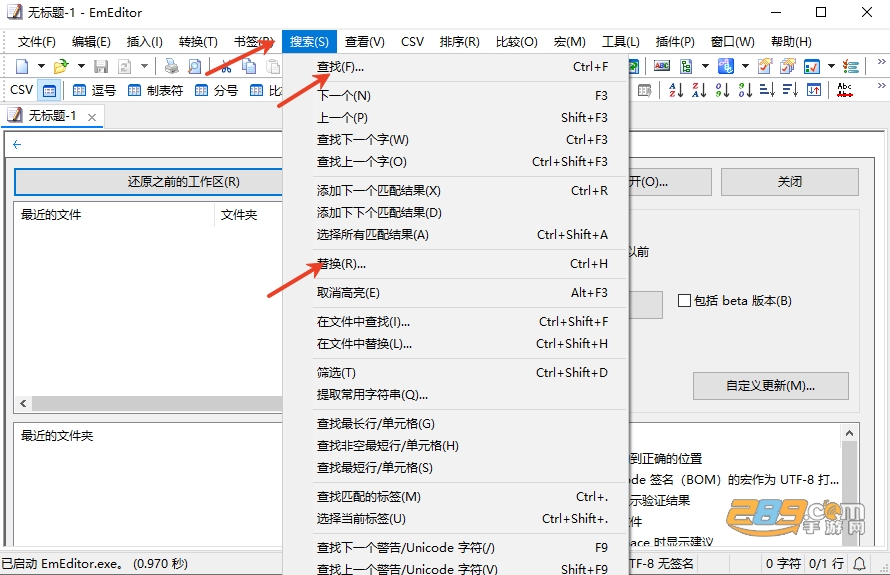Click the 自定义更新(M)... button
890x575 pixels.
tap(770, 386)
